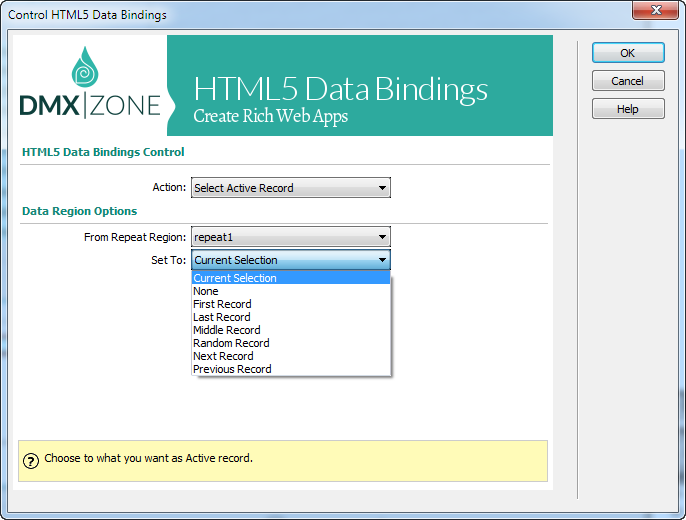The width and height of the screenshot is (686, 520).
Task: Click the OK button
Action: tap(628, 53)
